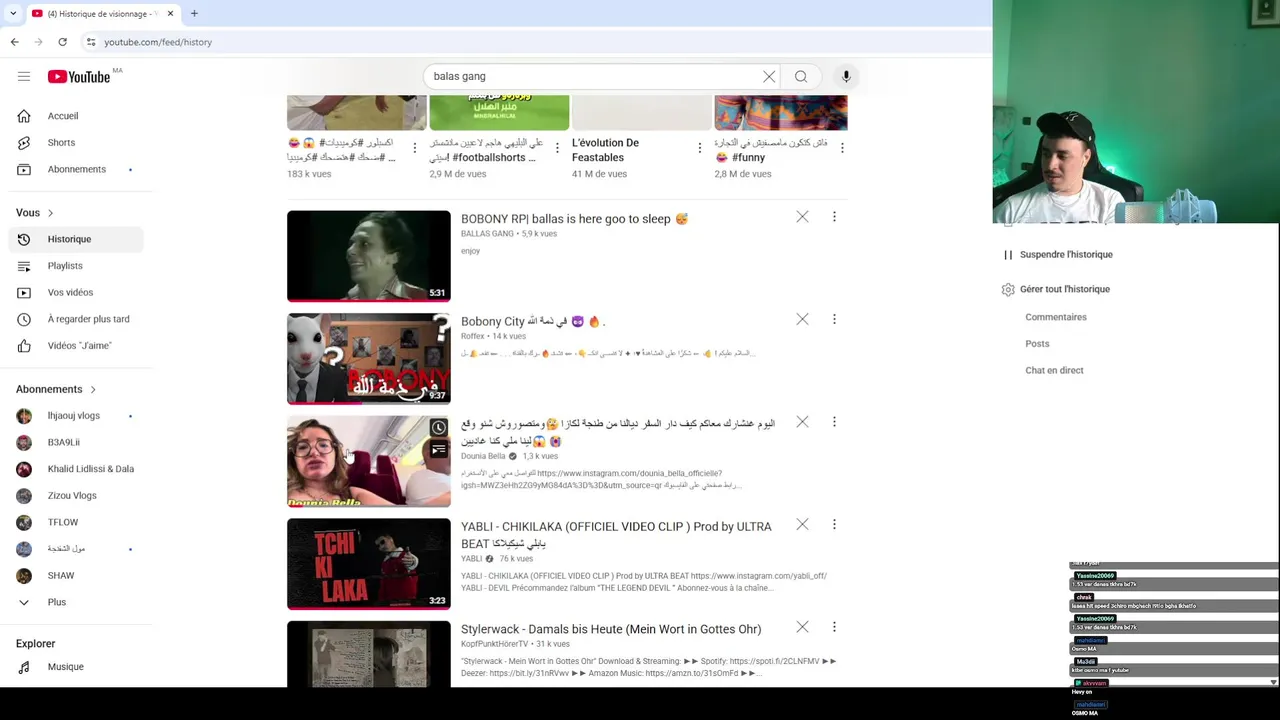
Task: Open options for the #footballshorts short
Action: (x=557, y=148)
